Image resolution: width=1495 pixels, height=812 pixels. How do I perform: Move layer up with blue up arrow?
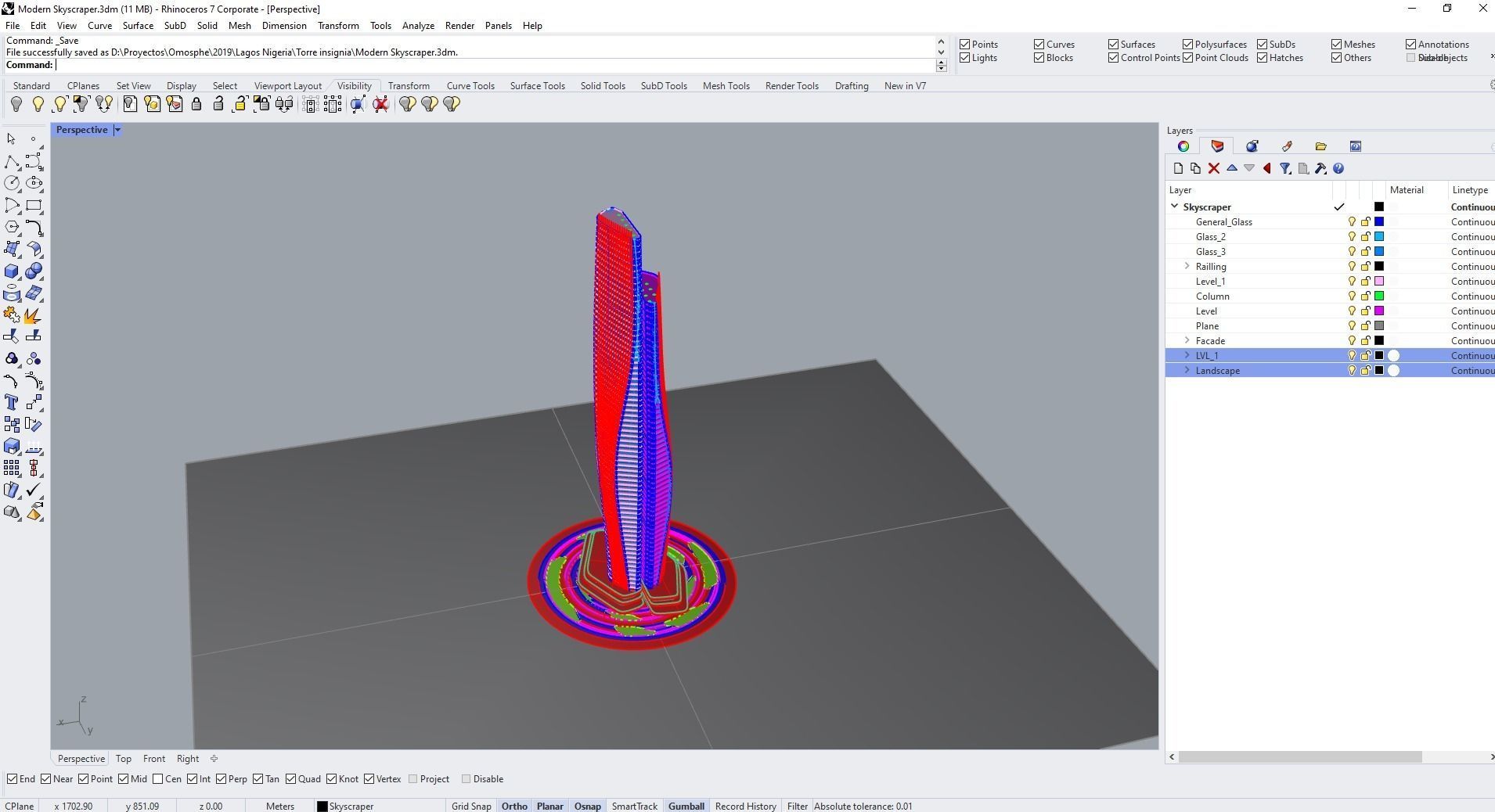(x=1231, y=168)
